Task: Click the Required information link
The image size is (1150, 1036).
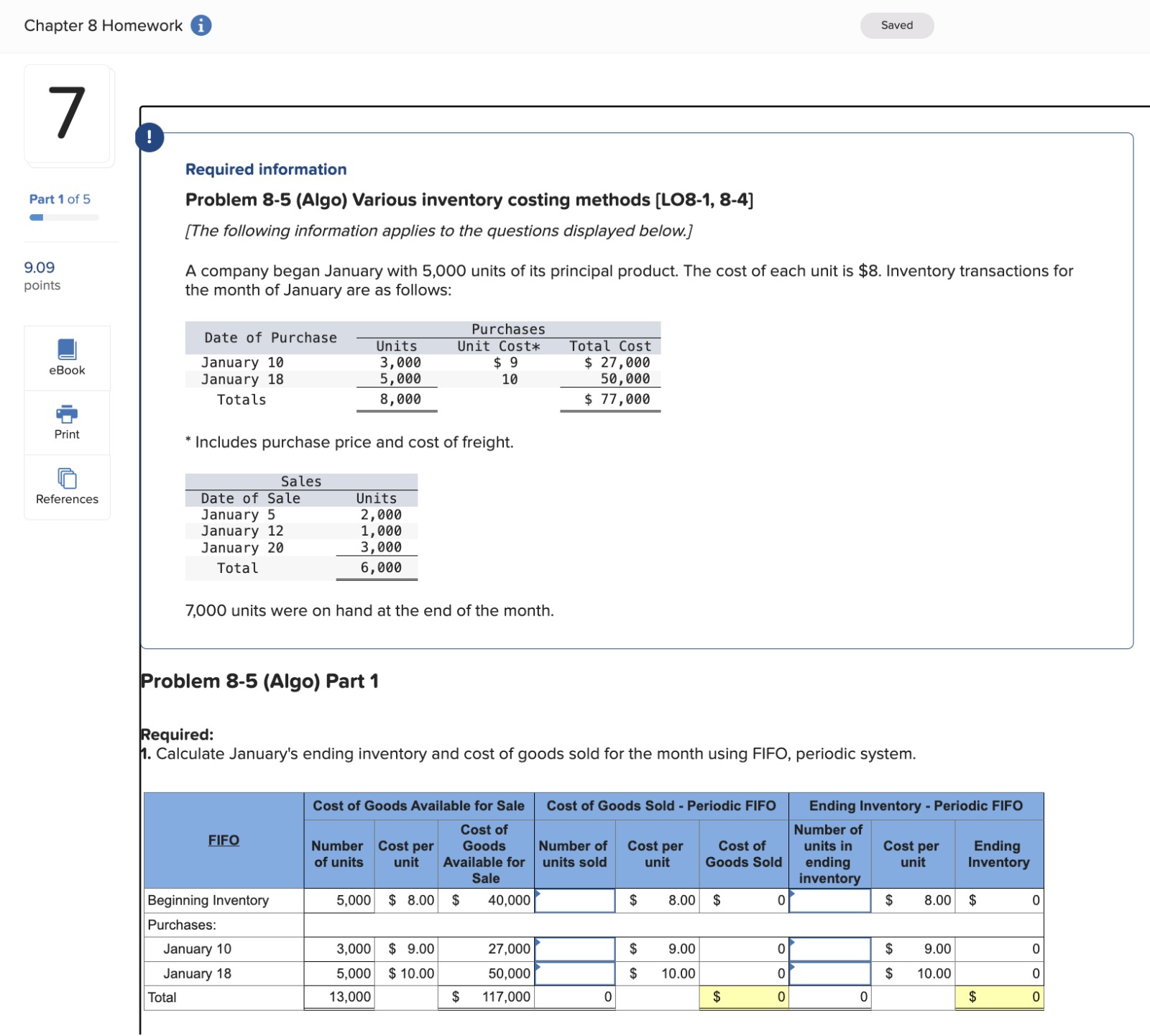Action: (x=265, y=168)
